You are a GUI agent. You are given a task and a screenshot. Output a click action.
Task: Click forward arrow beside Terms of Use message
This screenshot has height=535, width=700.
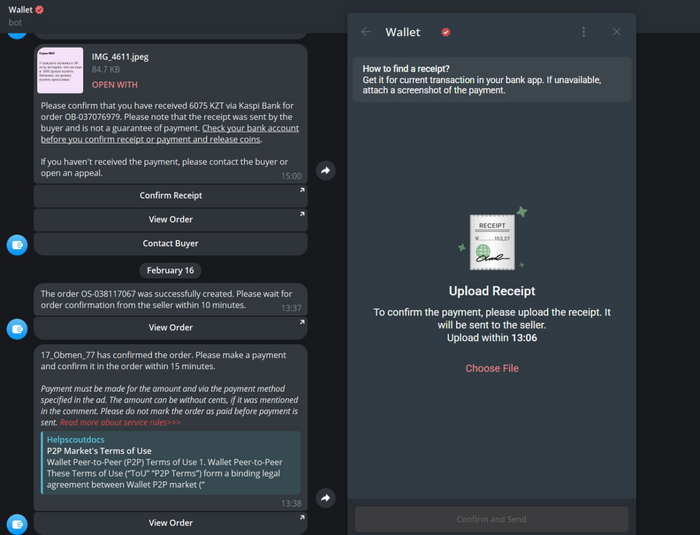[x=326, y=498]
